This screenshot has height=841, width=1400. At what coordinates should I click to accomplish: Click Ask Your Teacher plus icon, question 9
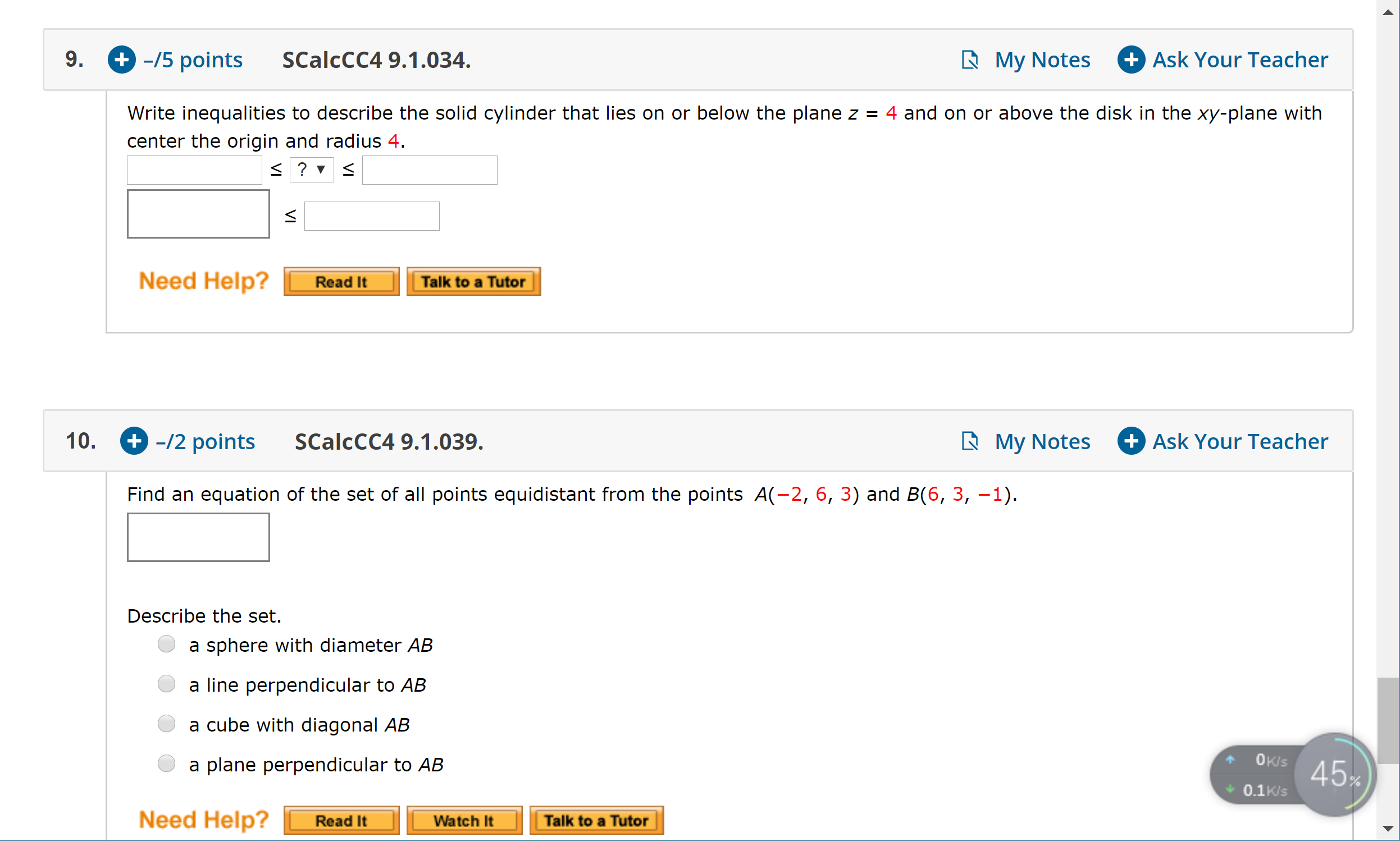click(1131, 60)
